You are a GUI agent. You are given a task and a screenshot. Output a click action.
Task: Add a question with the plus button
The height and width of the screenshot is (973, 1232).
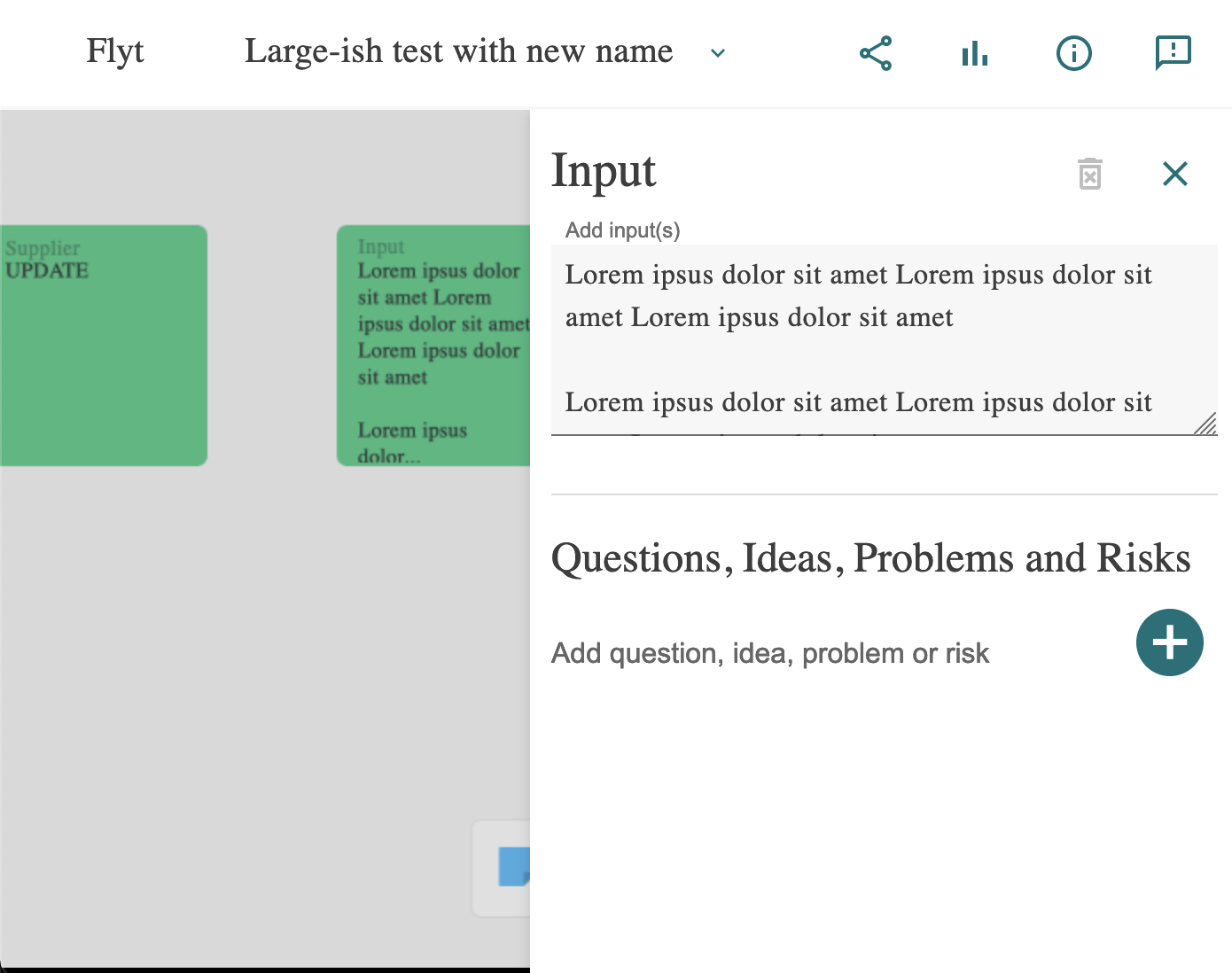pos(1170,642)
